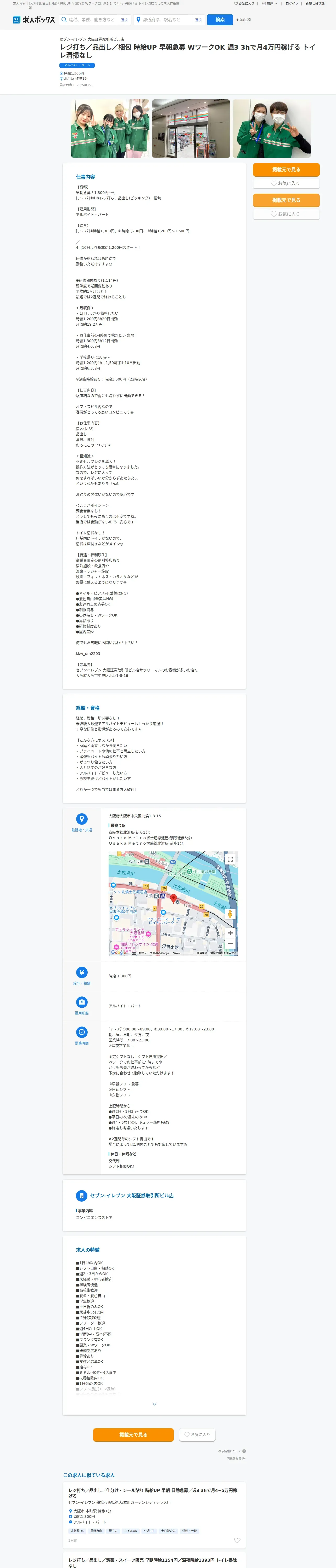Toggle the bottom お気に入り button

tap(197, 1435)
